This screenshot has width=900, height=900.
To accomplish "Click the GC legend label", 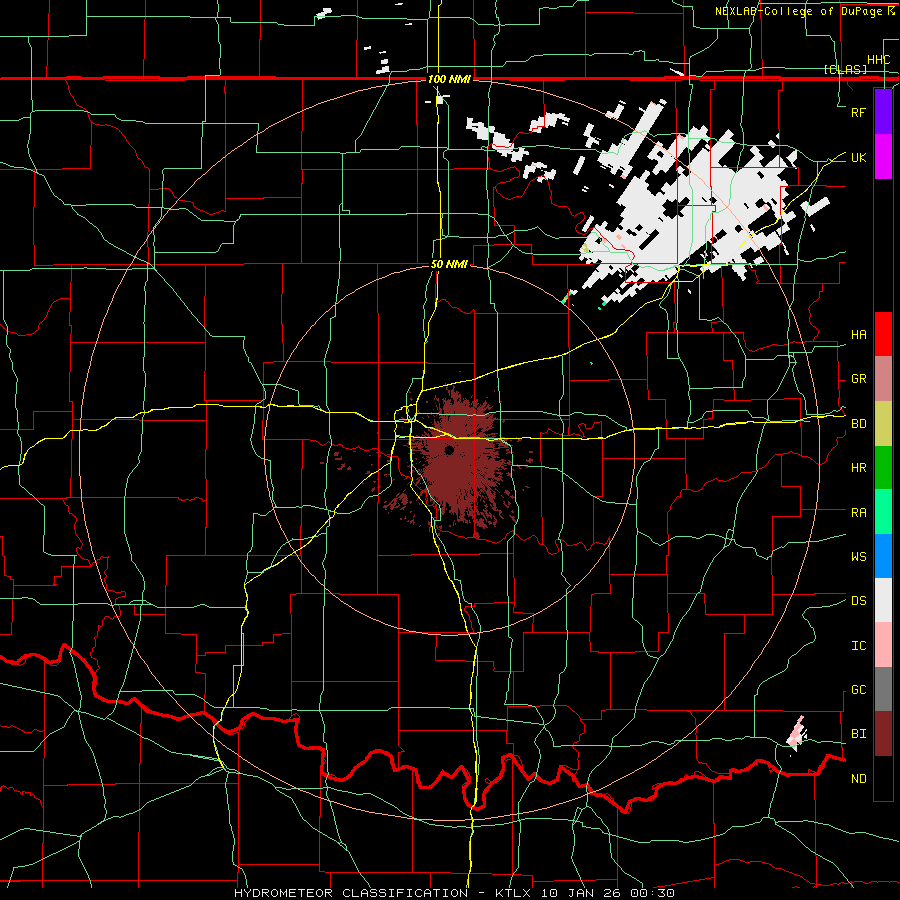I will 858,689.
